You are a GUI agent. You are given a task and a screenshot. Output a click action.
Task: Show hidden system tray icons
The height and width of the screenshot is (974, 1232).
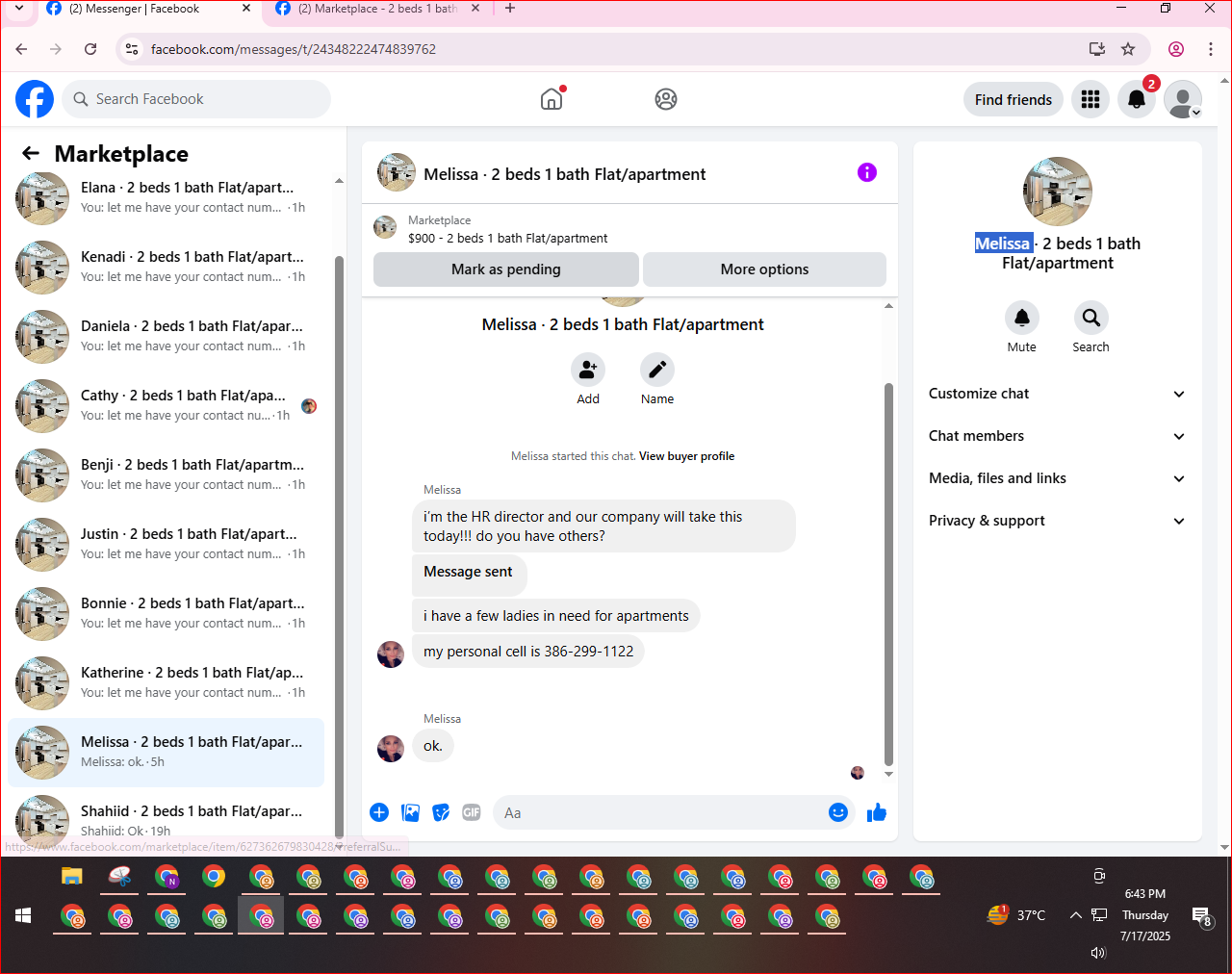coord(1075,915)
